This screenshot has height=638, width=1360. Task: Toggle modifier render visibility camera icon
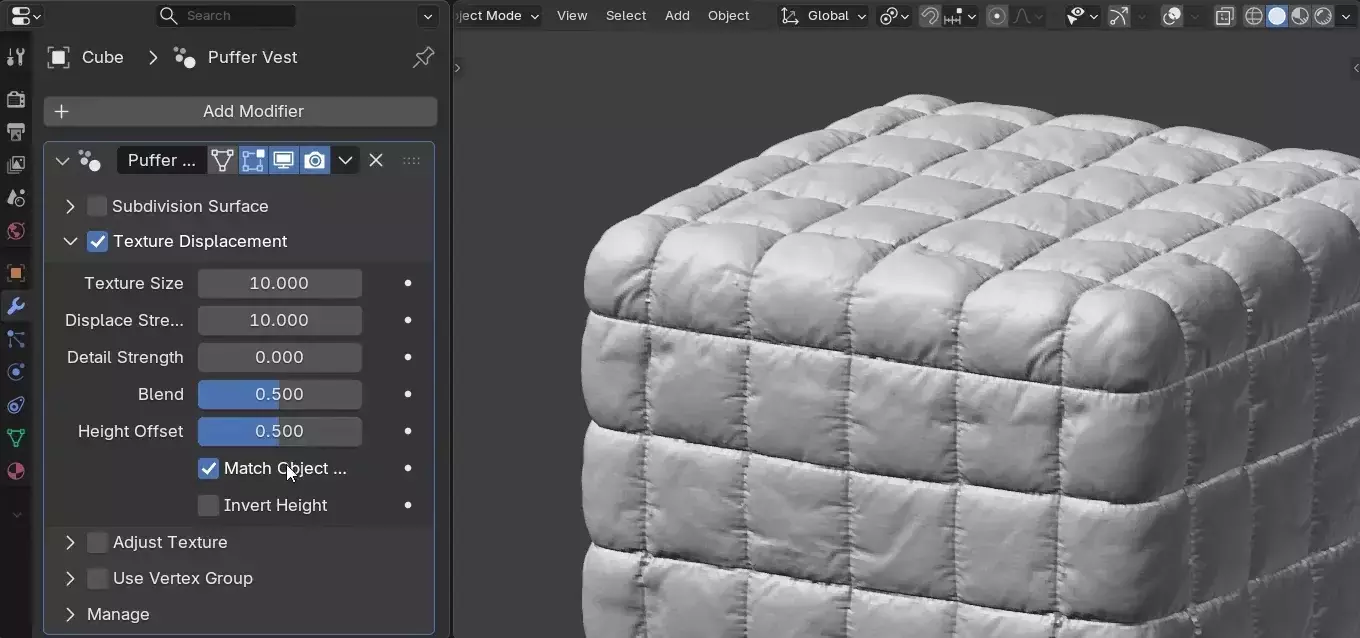[x=315, y=160]
